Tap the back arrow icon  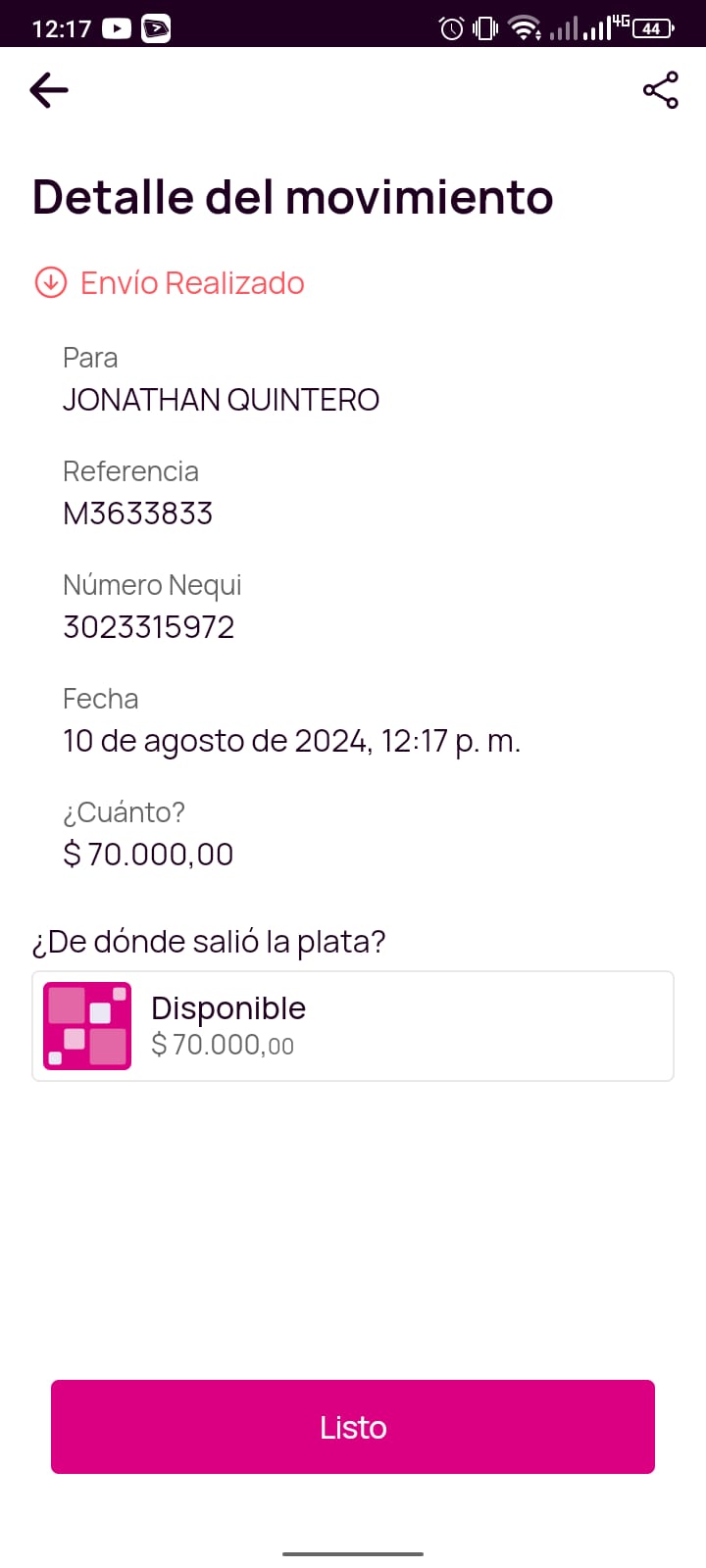[x=49, y=90]
